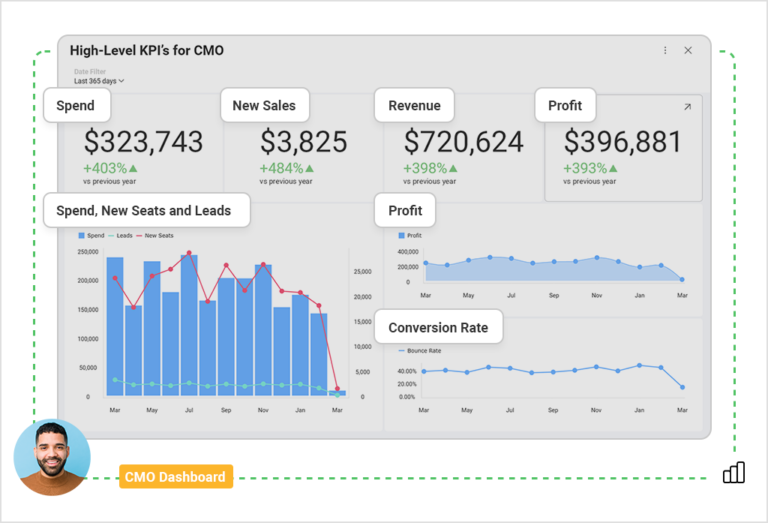Close the High-Level KPI's dashboard
Screen dimensions: 768x523
pyautogui.click(x=688, y=50)
